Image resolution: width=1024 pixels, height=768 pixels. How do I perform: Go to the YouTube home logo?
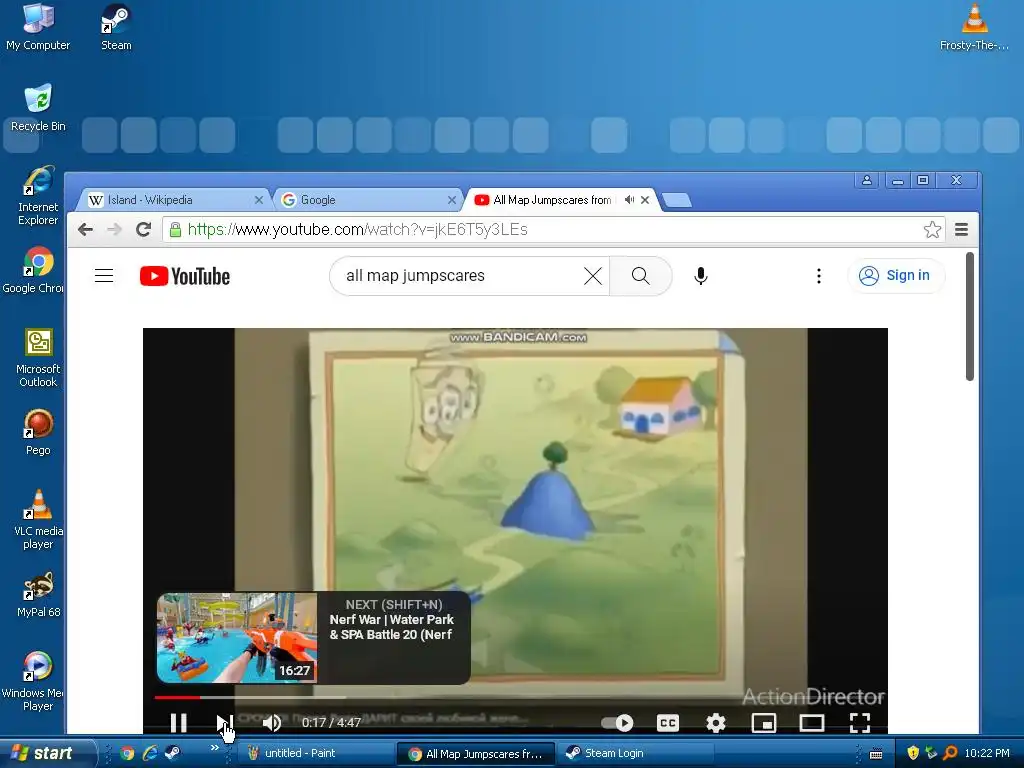185,276
